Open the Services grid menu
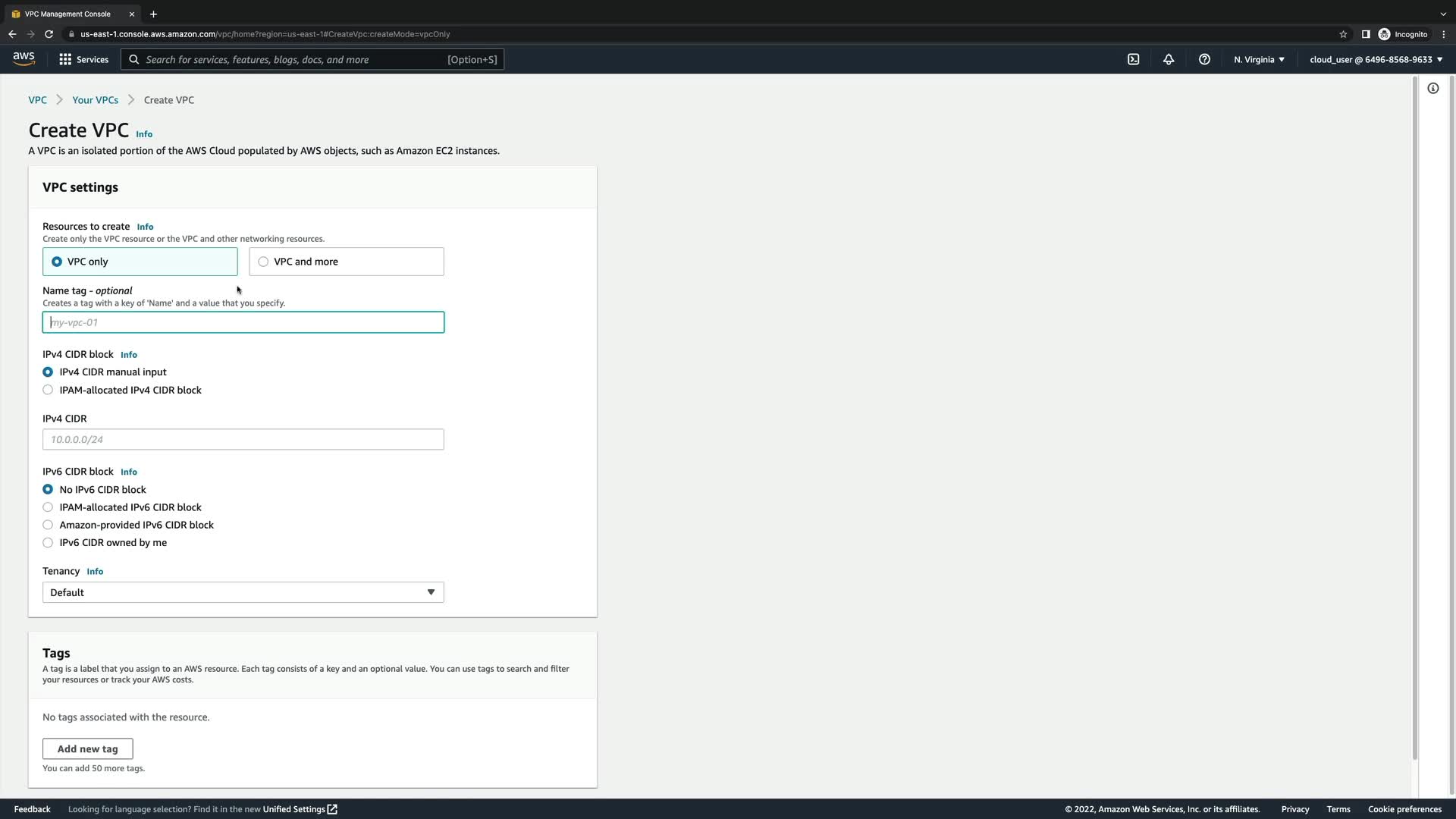Image resolution: width=1456 pixels, height=819 pixels. click(x=83, y=59)
